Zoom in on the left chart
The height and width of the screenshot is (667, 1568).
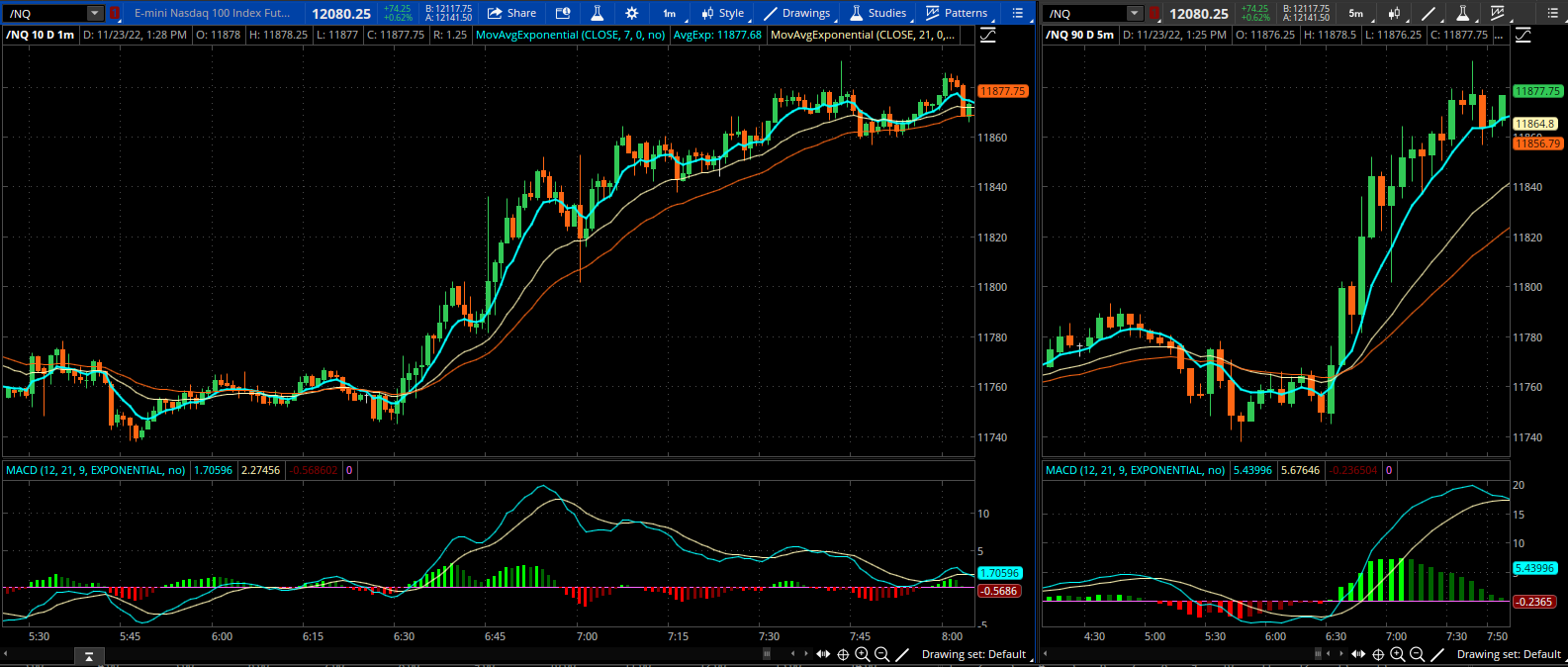pyautogui.click(x=863, y=655)
